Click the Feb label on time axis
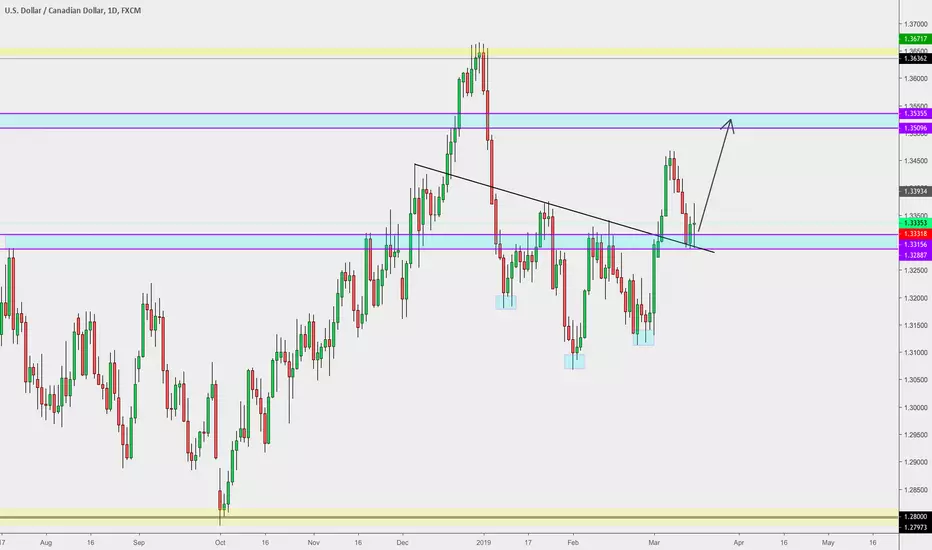 point(573,542)
